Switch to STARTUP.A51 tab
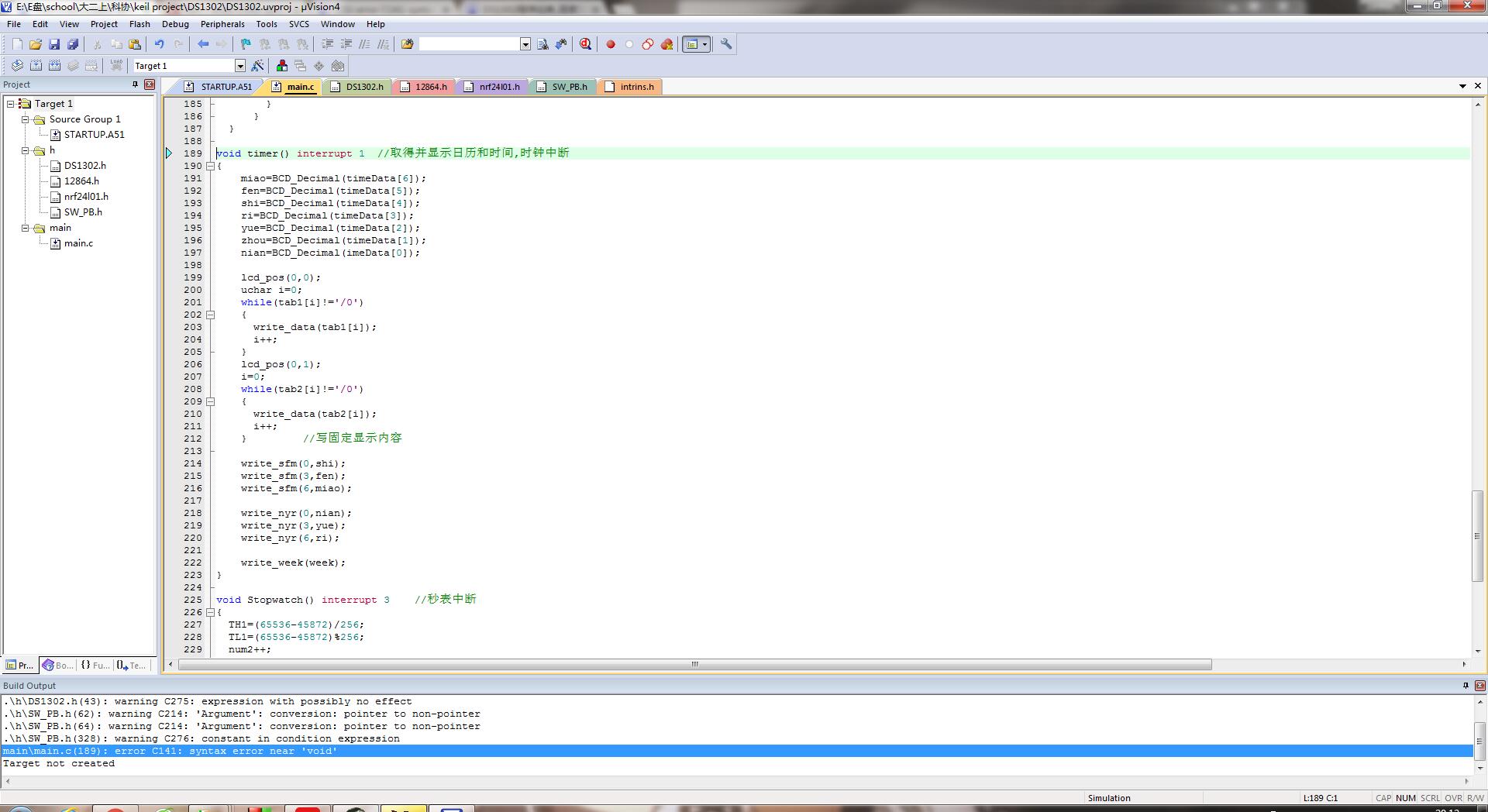Image resolution: width=1488 pixels, height=812 pixels. point(219,87)
